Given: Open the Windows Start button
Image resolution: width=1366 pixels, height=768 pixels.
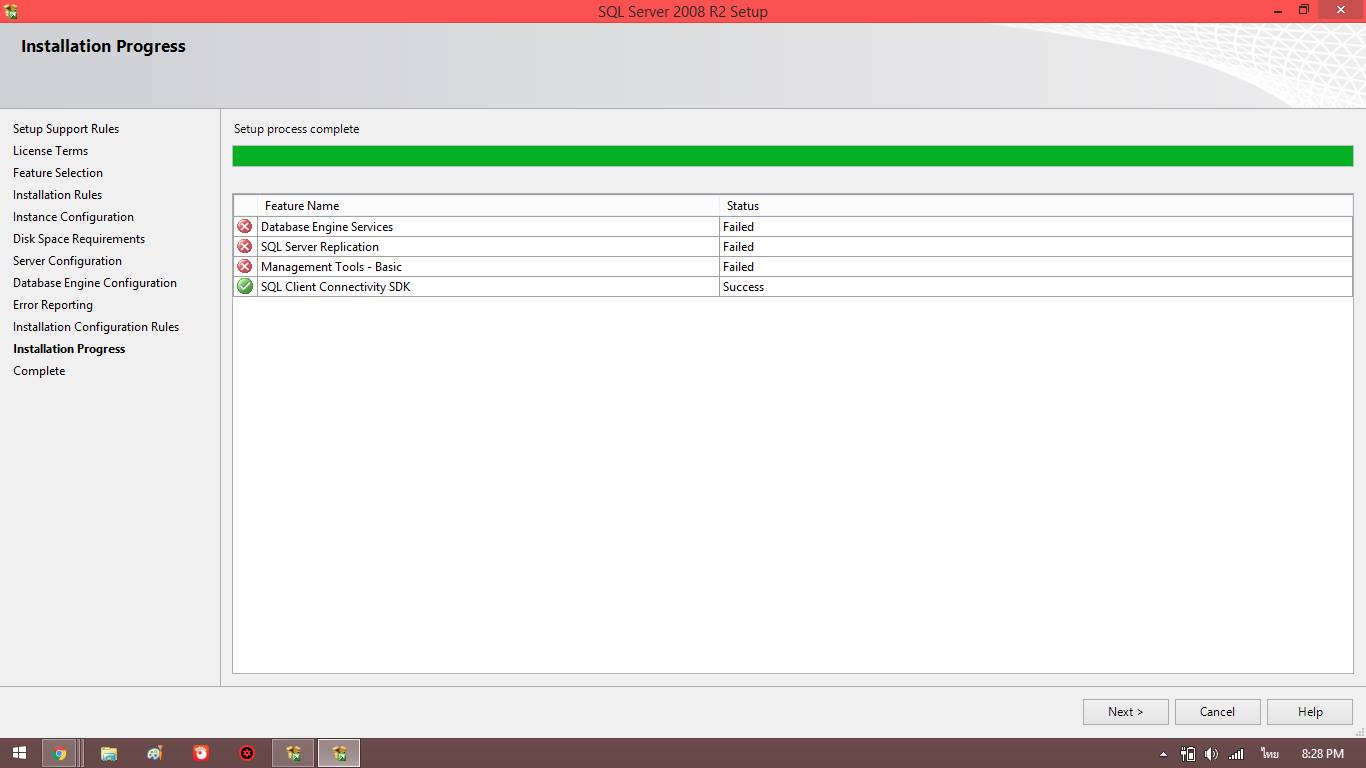Looking at the screenshot, I should tap(19, 753).
